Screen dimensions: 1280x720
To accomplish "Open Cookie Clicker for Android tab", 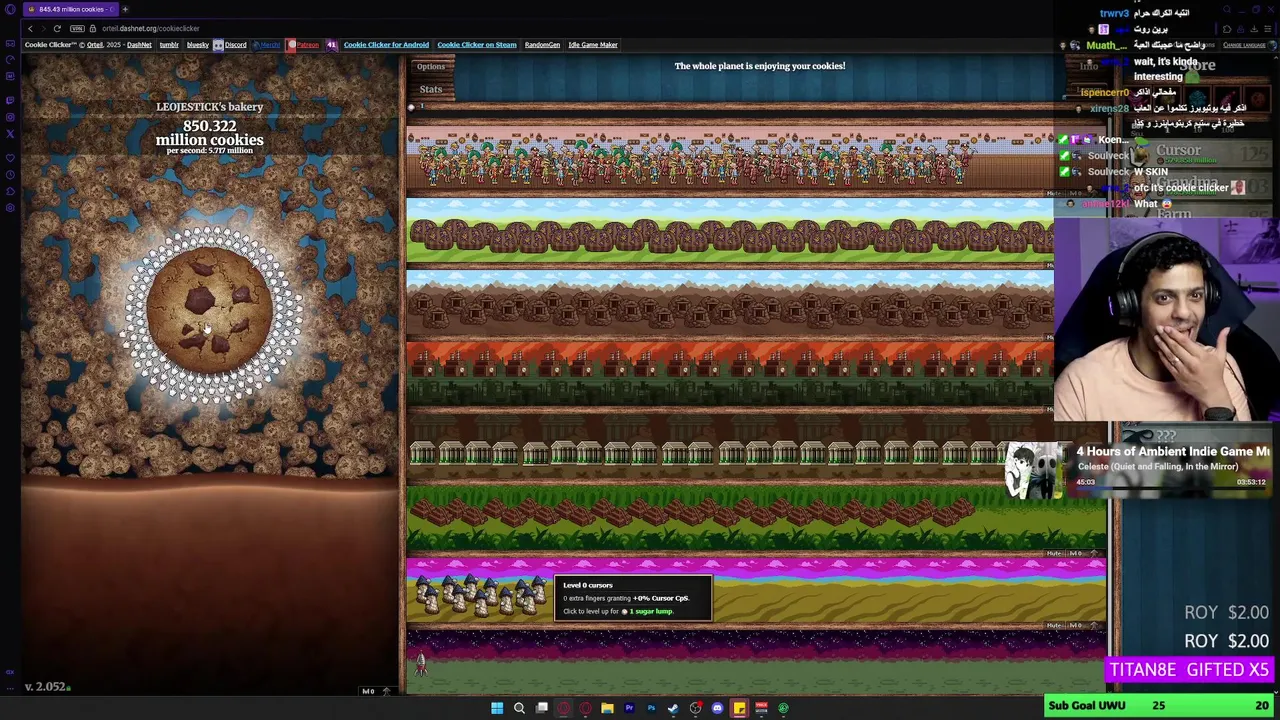I will [386, 45].
